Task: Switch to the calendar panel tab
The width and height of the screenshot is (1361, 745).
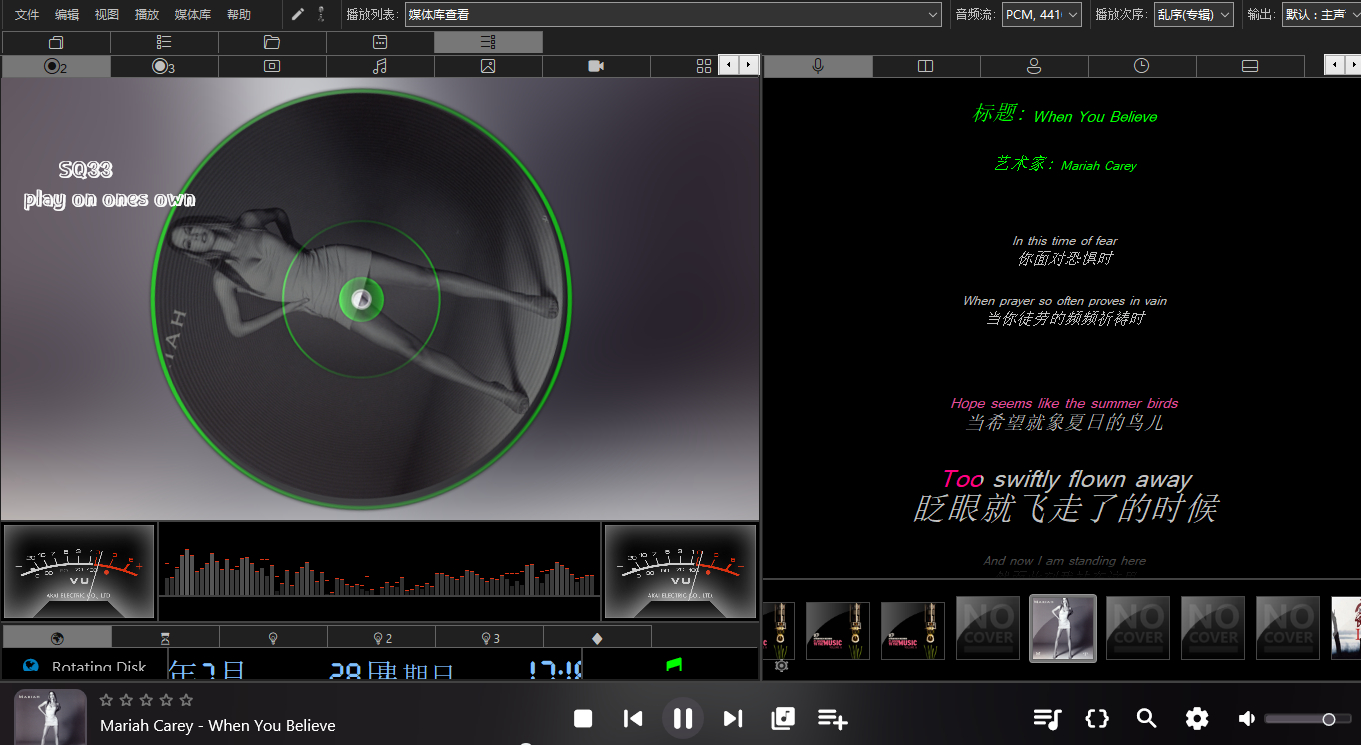Action: click(380, 42)
